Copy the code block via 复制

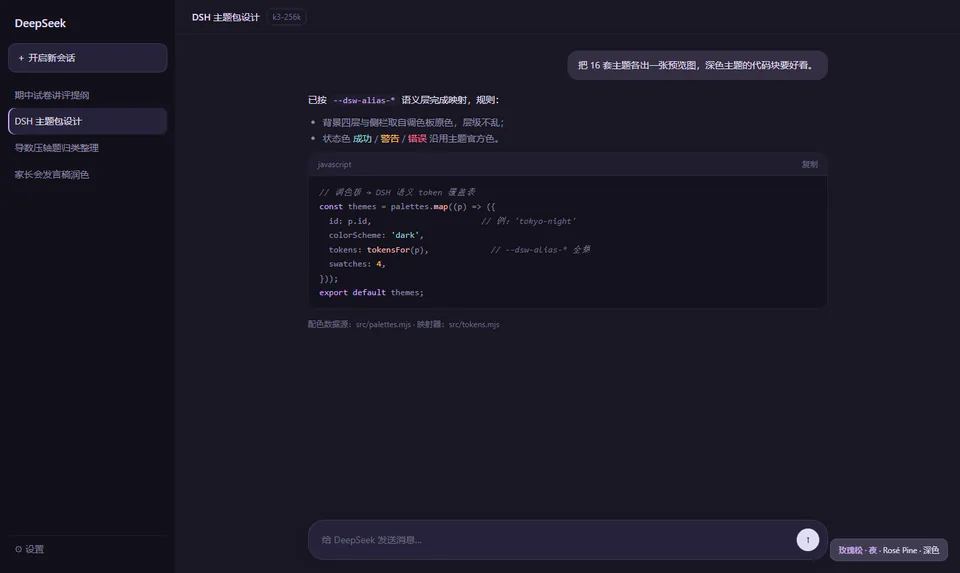[809, 164]
